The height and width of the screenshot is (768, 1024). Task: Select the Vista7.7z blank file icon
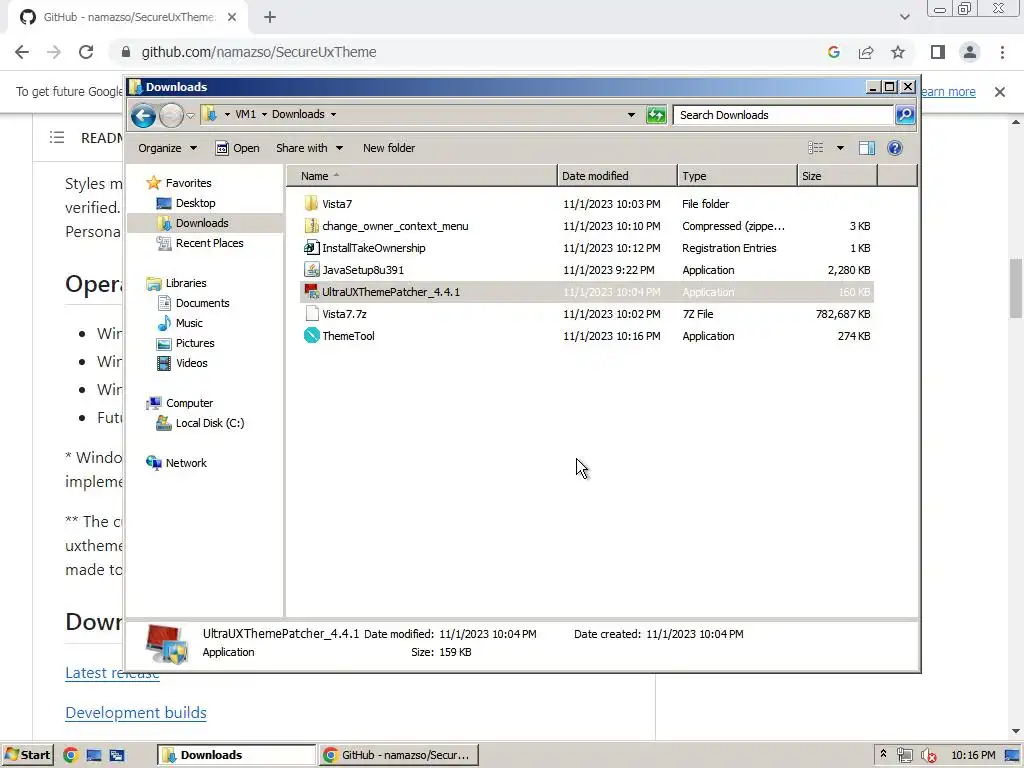tap(312, 314)
